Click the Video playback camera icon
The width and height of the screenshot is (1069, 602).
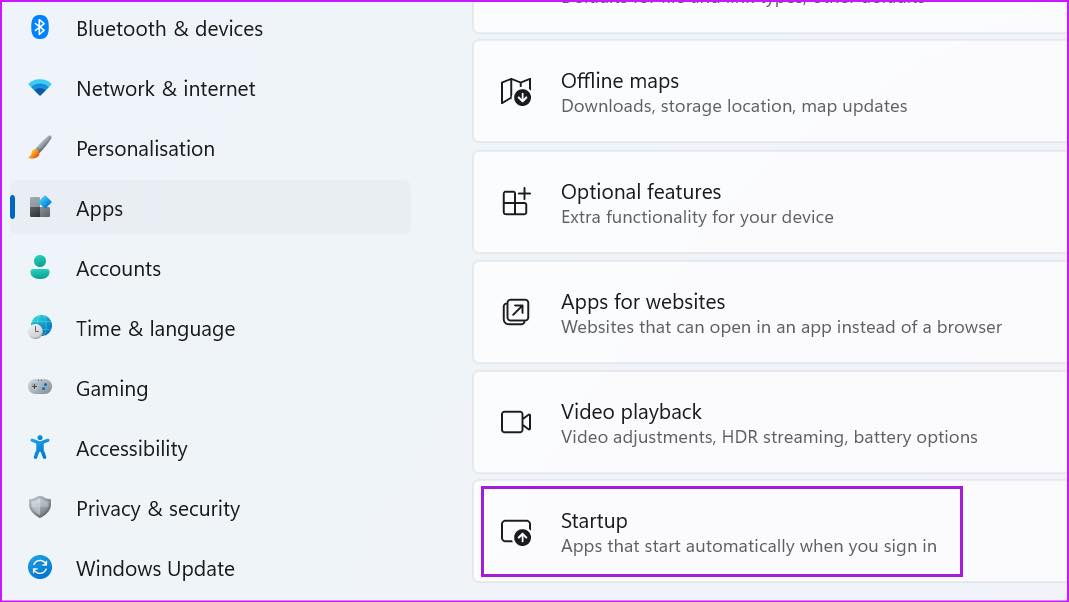[516, 422]
